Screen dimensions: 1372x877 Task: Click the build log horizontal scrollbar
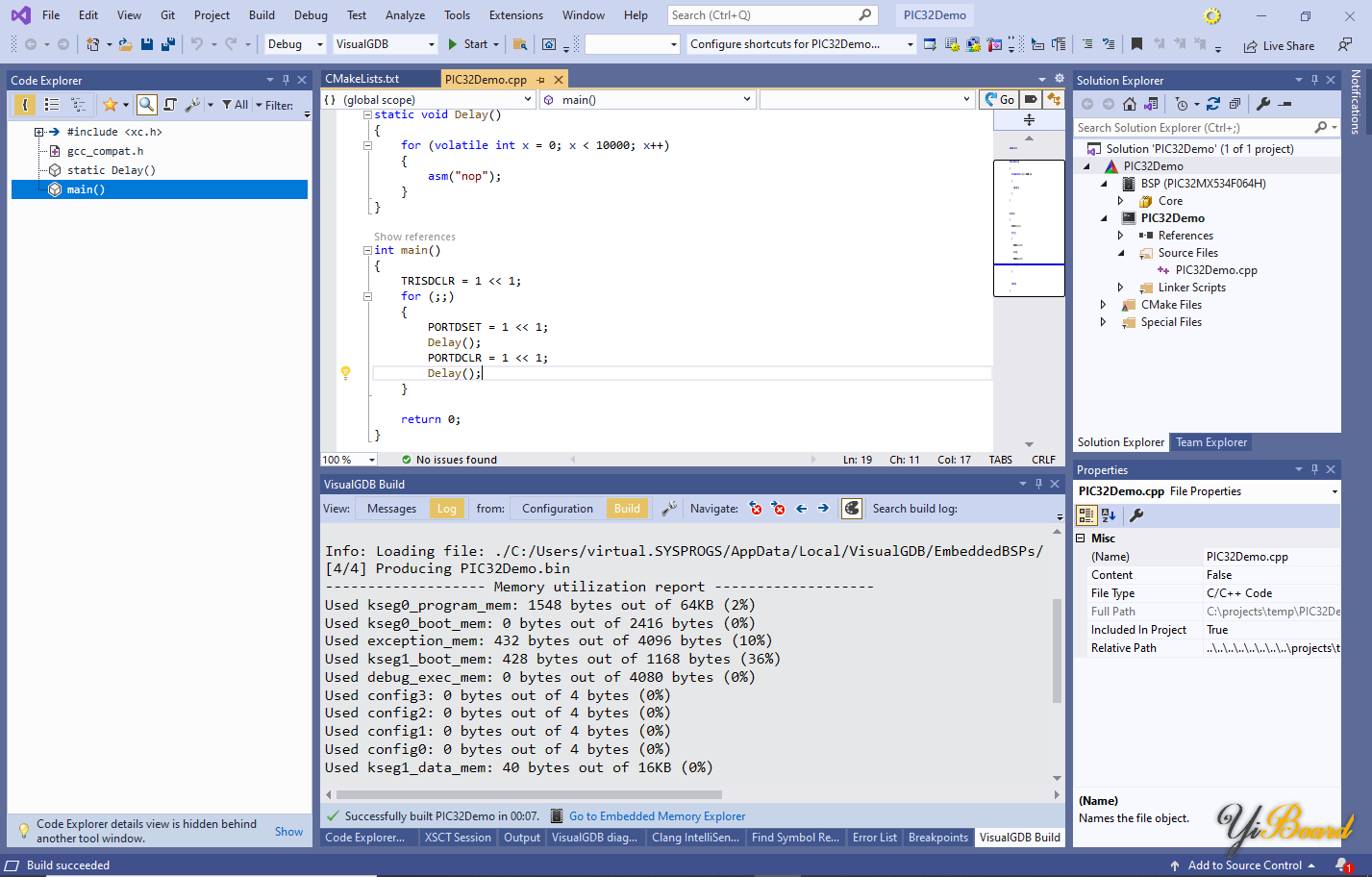click(x=528, y=795)
